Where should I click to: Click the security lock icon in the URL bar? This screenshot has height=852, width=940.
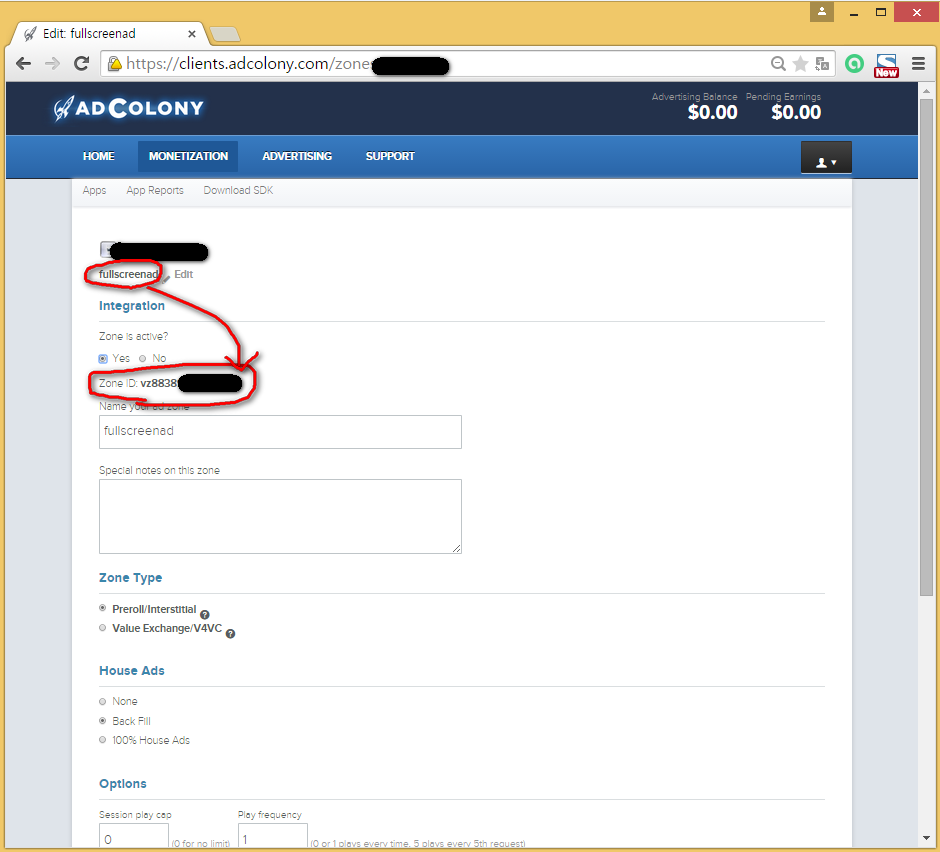pos(115,64)
